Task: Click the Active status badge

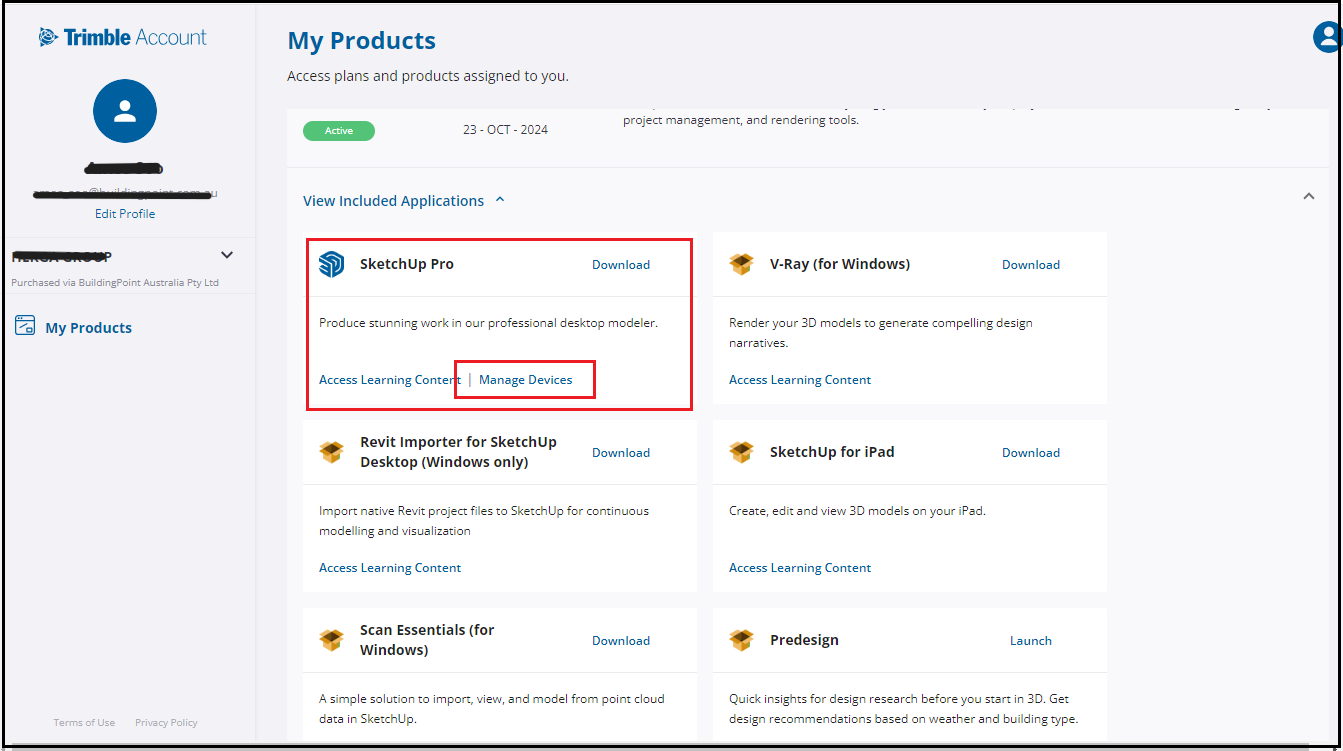Action: pos(339,131)
